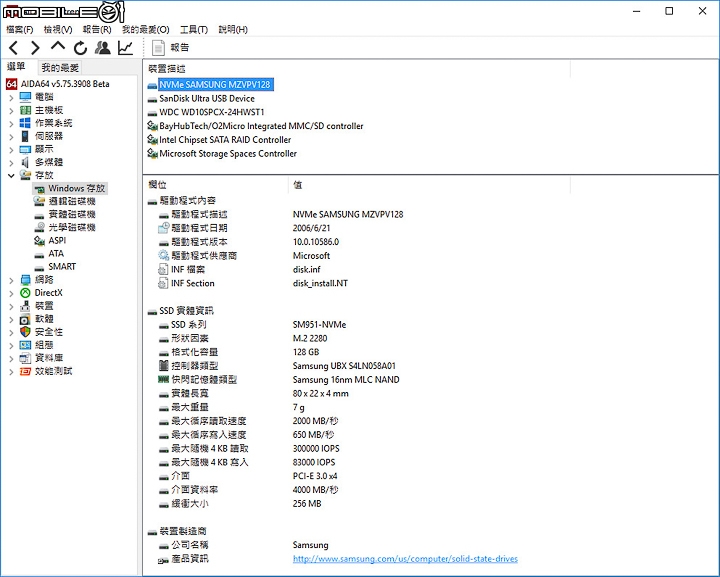
Task: Expand the 顯示 tree node
Action: pyautogui.click(x=11, y=149)
